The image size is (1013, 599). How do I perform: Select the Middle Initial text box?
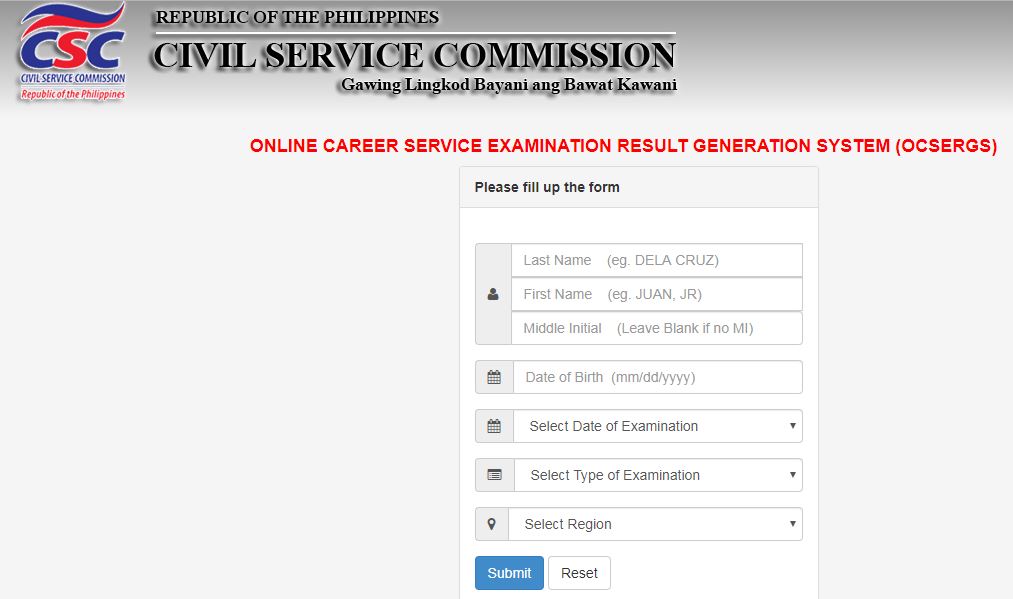pyautogui.click(x=656, y=328)
